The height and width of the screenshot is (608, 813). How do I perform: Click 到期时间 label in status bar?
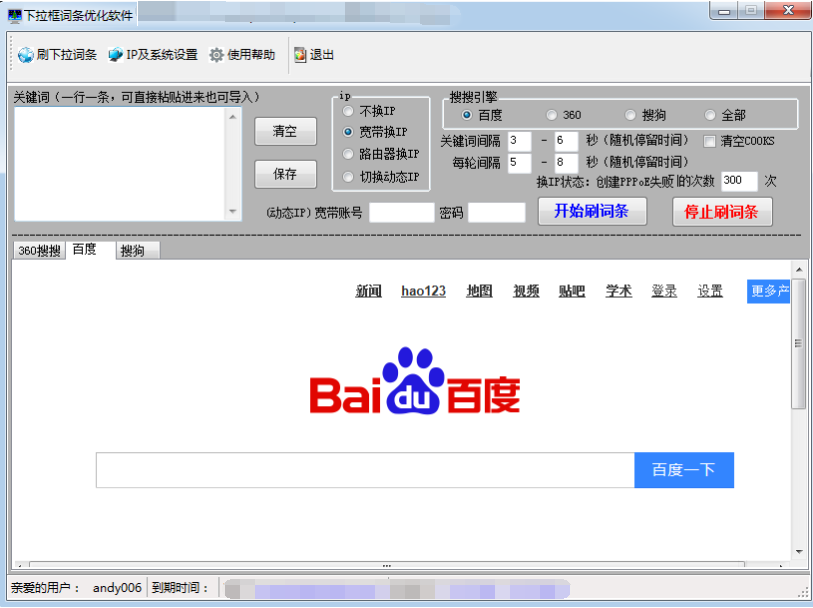click(x=179, y=588)
